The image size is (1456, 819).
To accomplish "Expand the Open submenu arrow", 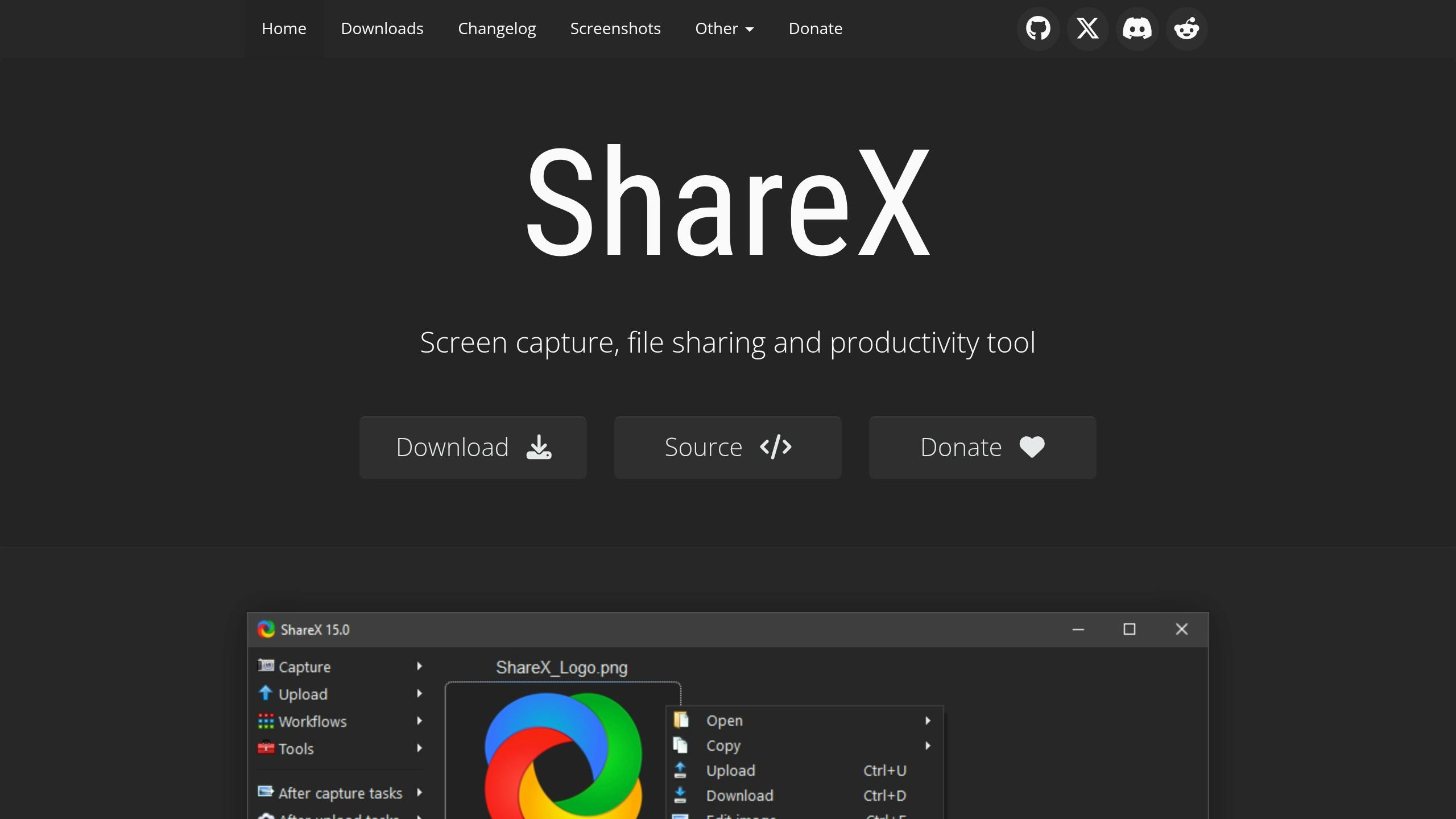I will (x=928, y=721).
